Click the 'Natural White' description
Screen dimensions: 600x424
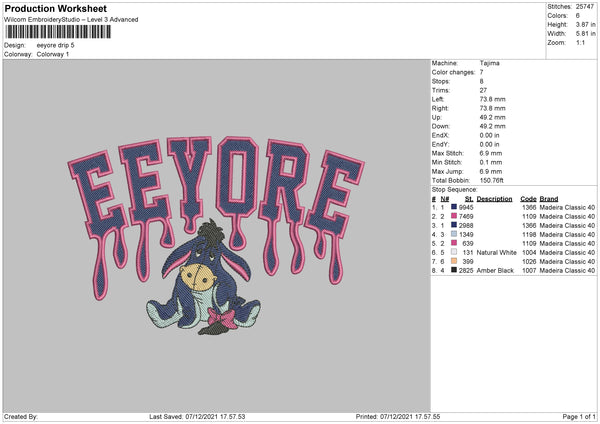tap(497, 253)
